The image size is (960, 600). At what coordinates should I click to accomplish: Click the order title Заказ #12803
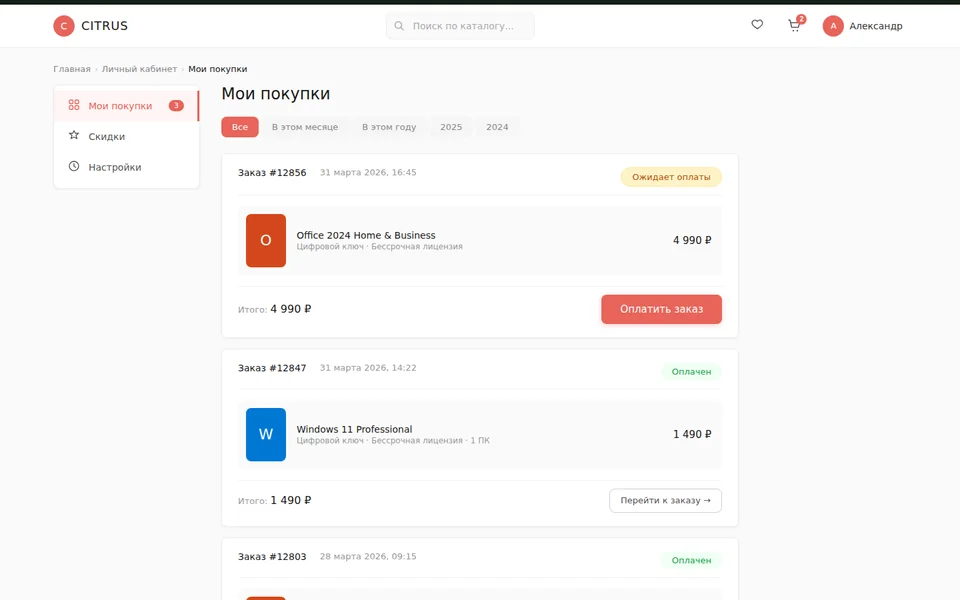272,557
